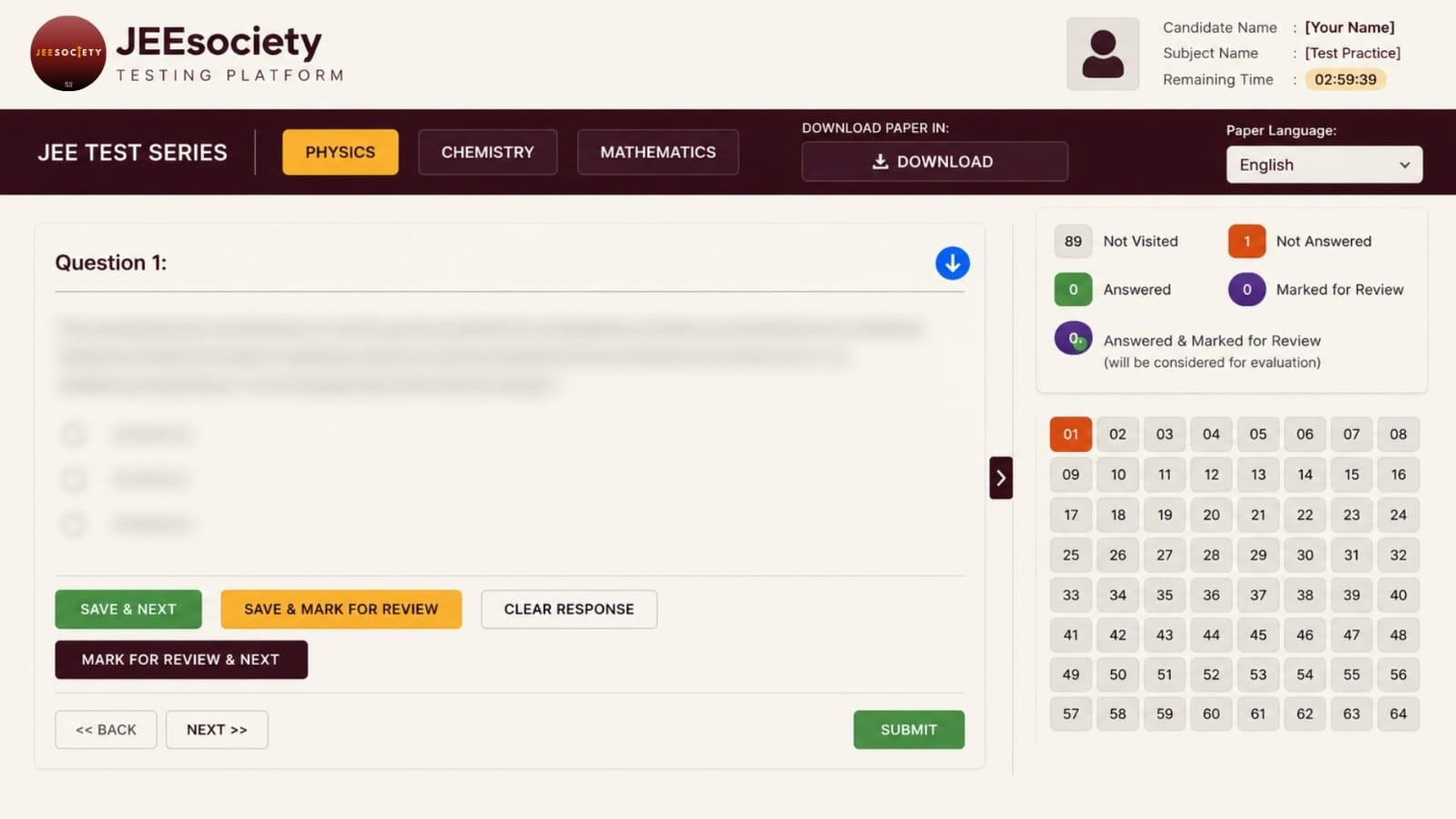Jump to question 43

1165,635
